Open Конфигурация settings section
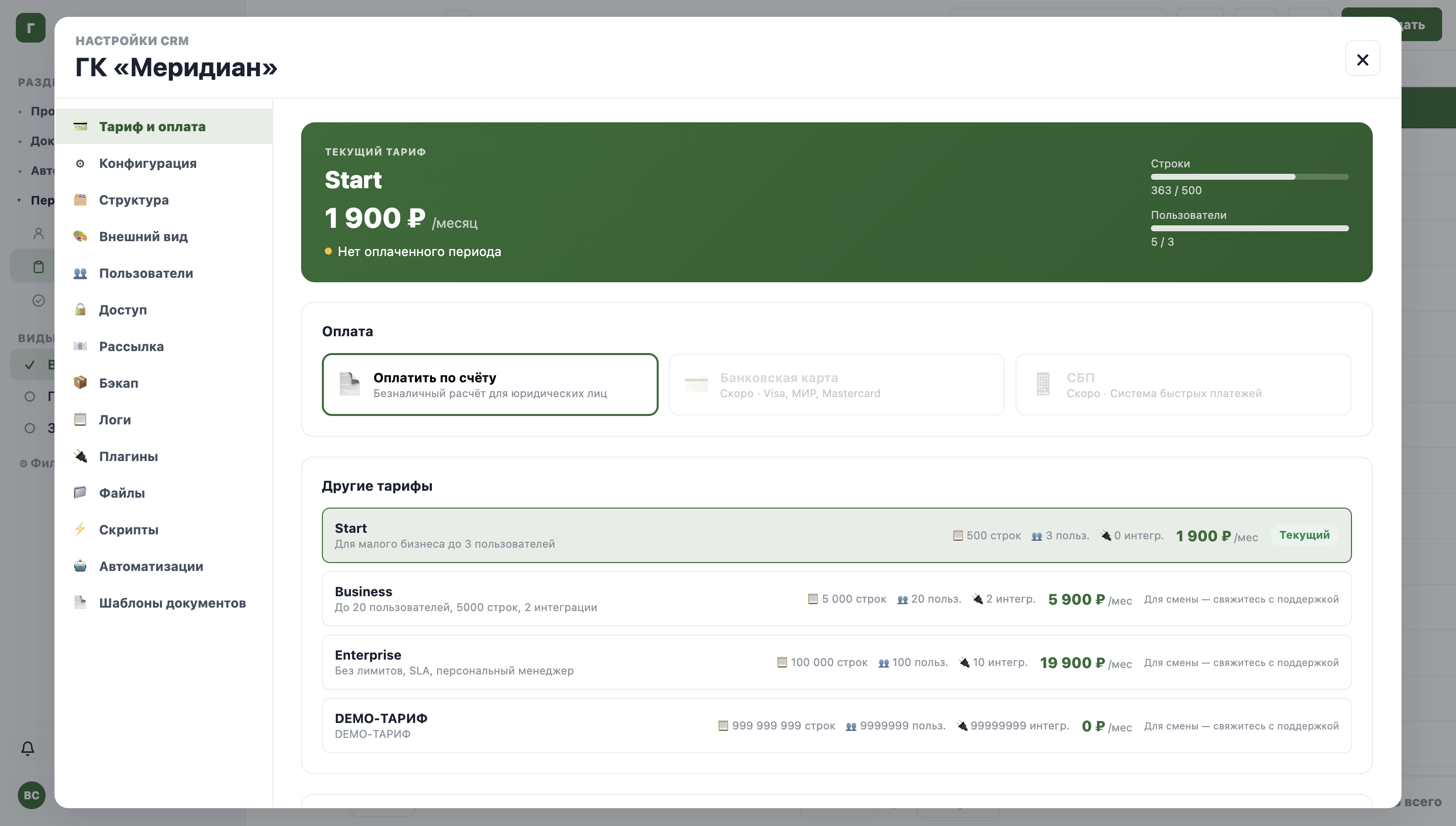The width and height of the screenshot is (1456, 826). [164, 163]
